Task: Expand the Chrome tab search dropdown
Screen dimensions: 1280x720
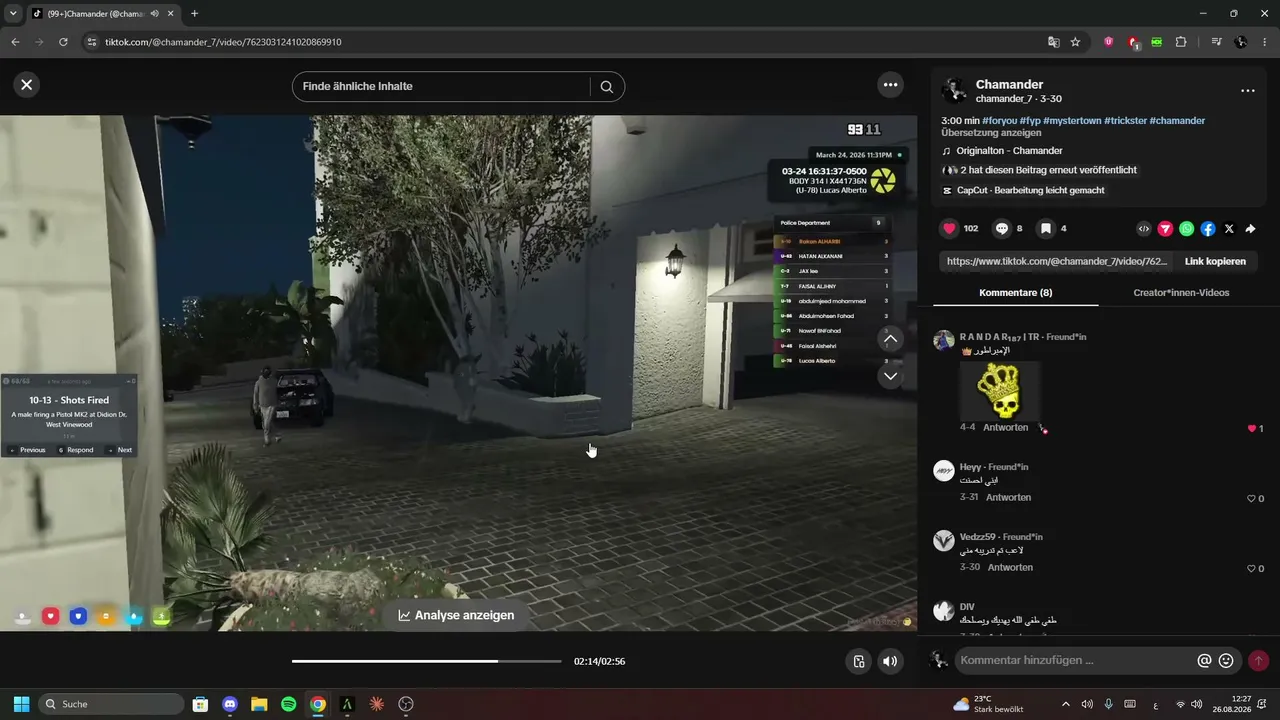Action: (x=13, y=13)
